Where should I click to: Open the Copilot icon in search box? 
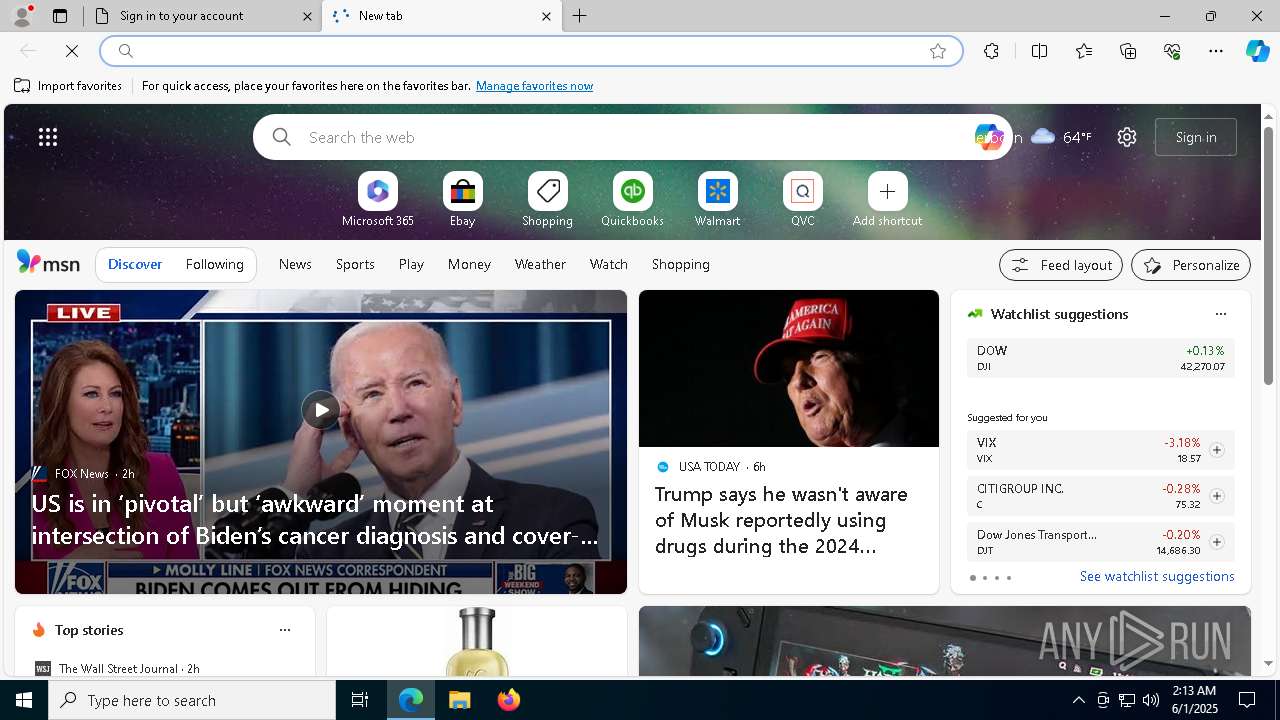point(988,137)
